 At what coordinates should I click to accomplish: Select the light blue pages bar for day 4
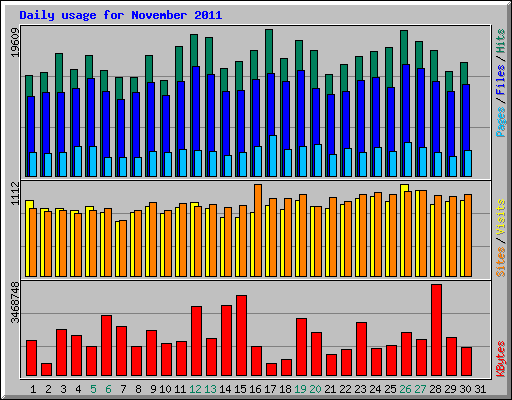pos(78,162)
